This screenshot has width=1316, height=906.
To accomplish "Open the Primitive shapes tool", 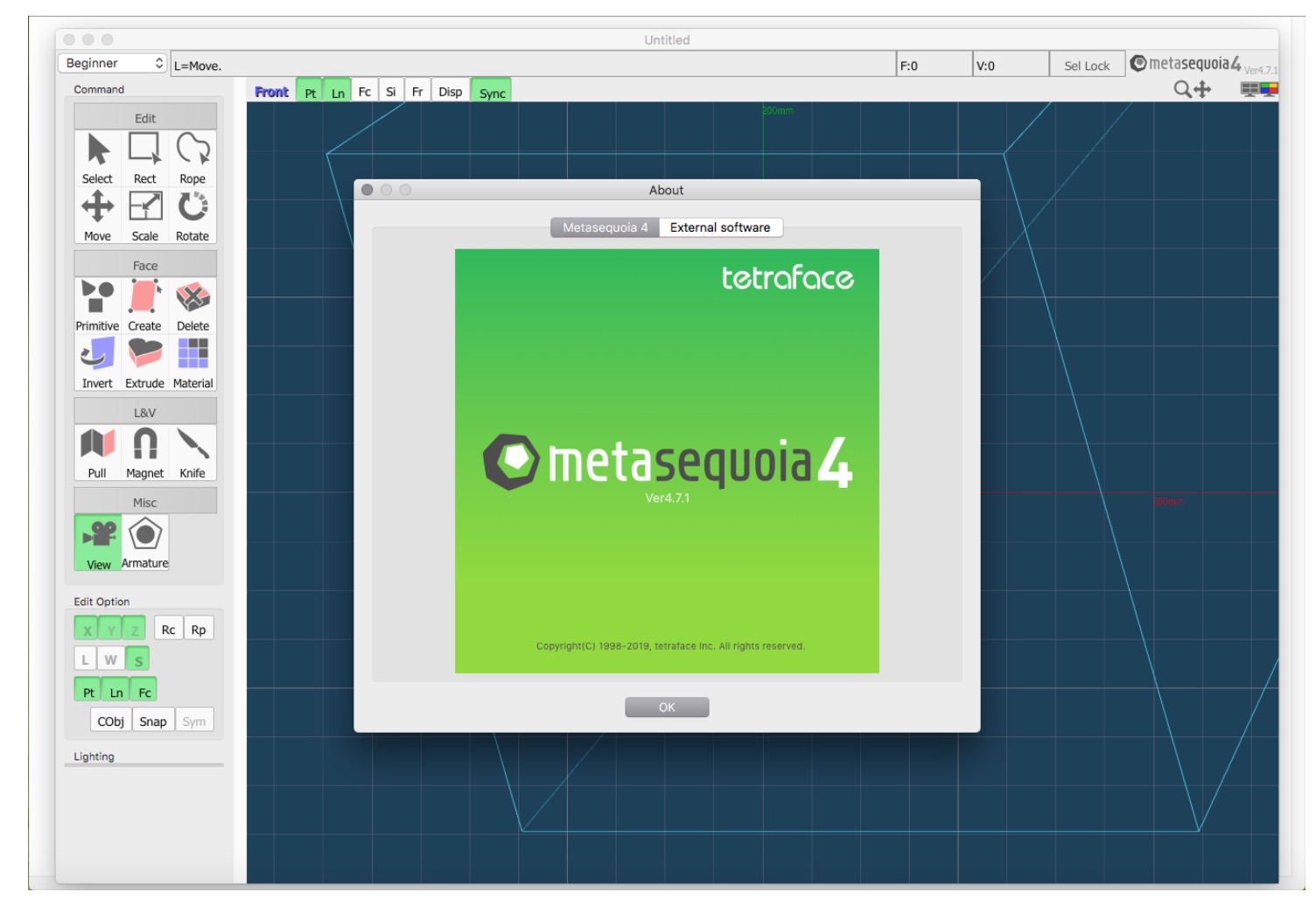I will (97, 306).
